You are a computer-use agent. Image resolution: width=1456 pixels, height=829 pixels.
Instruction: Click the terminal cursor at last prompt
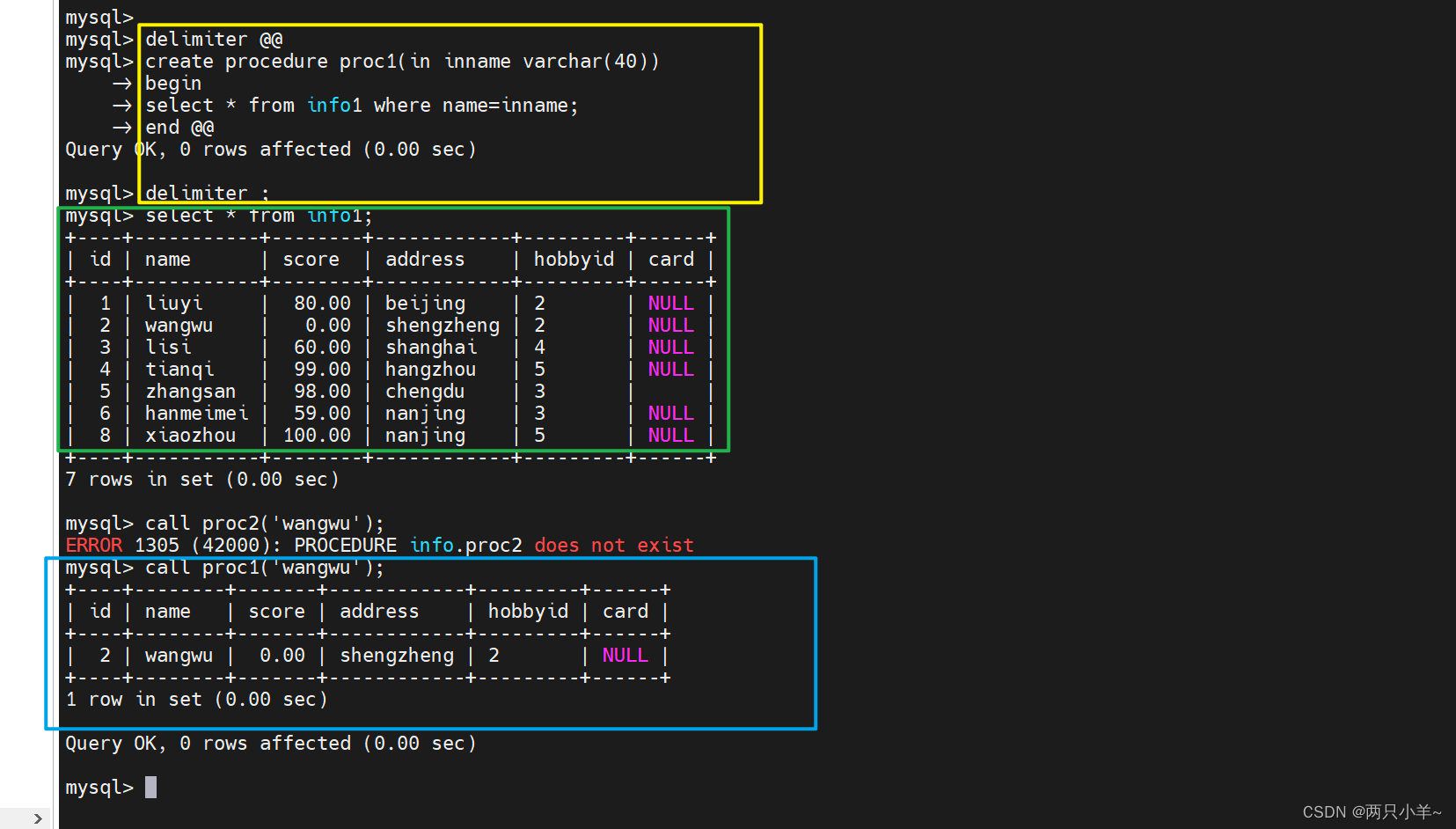pos(151,787)
